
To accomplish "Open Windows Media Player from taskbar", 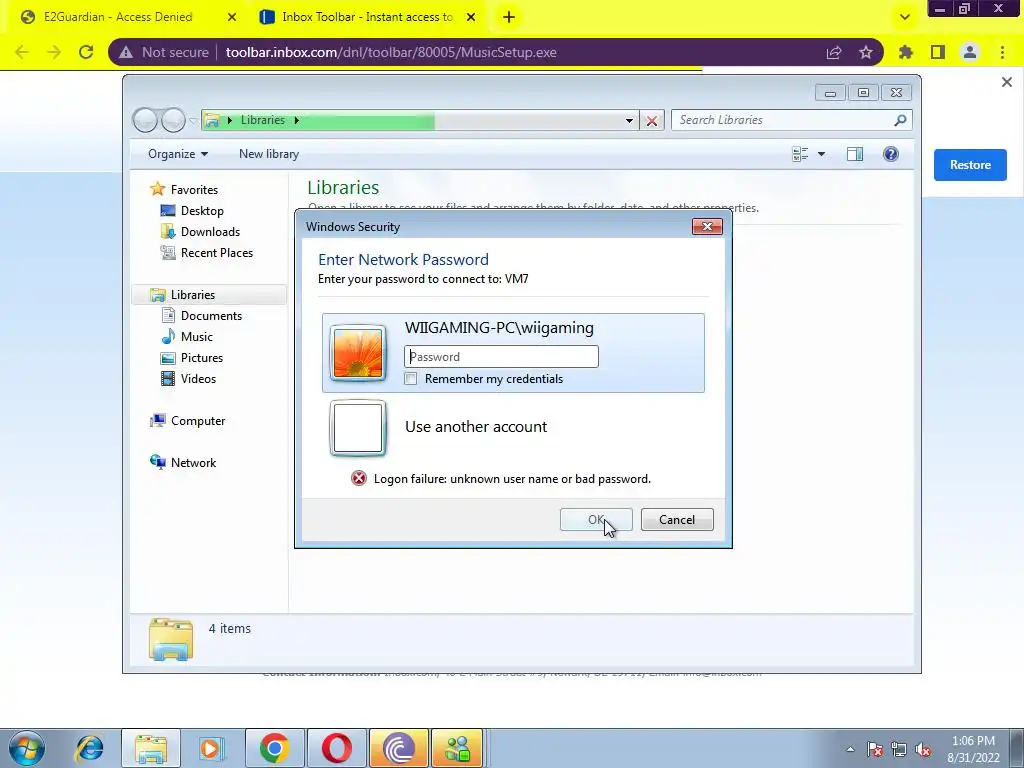I will pos(211,748).
